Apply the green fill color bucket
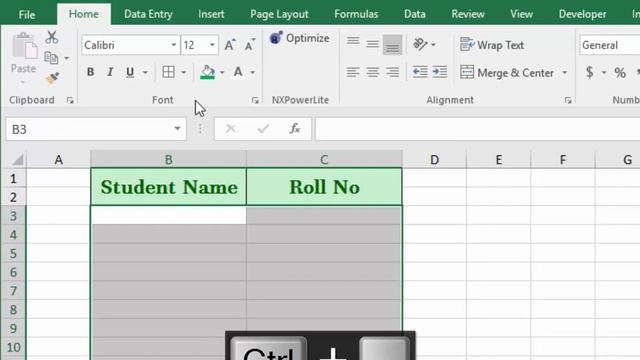Viewport: 640px width, 360px height. pos(207,72)
